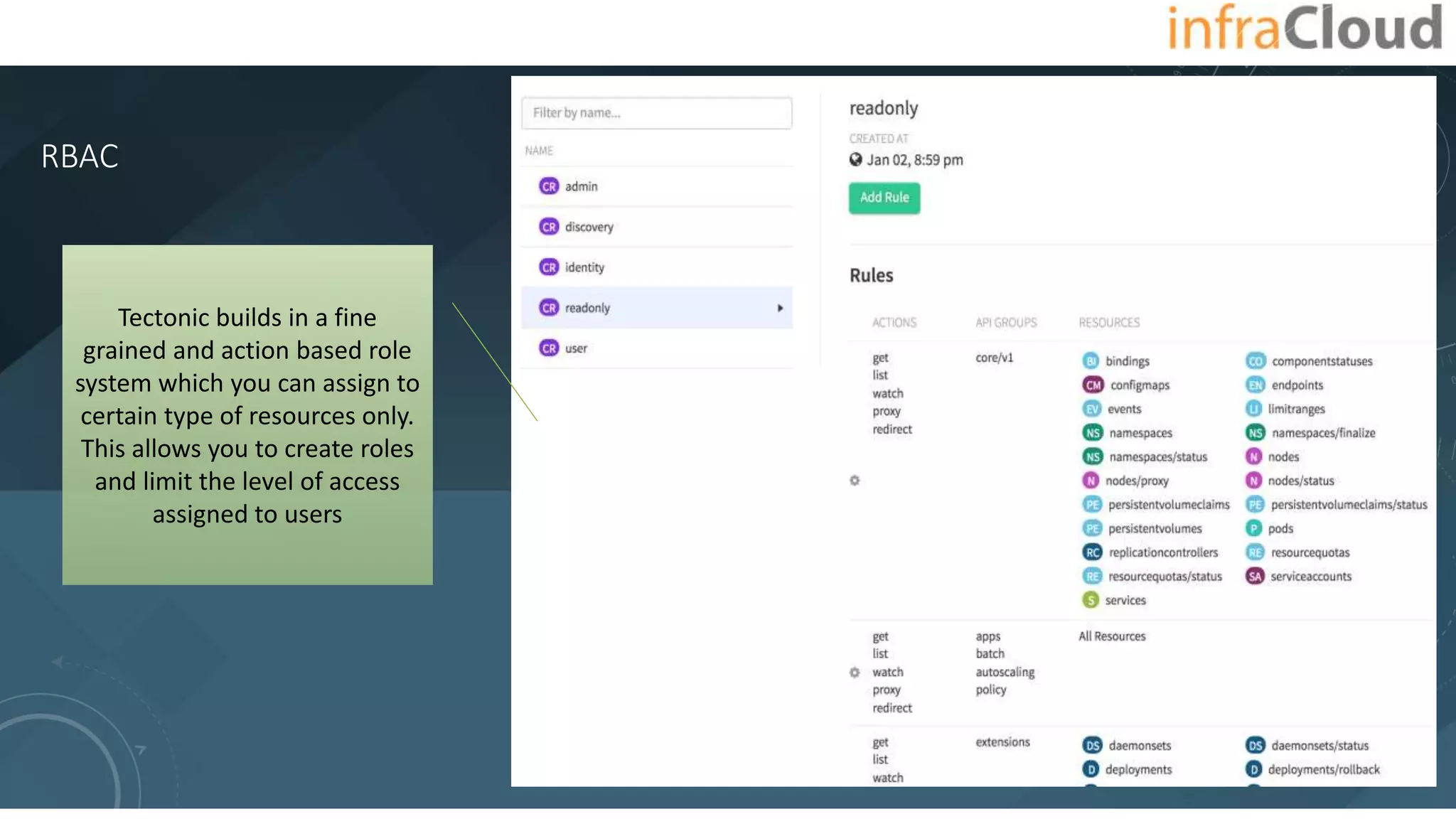Viewport: 1456px width, 819px height.
Task: Click the RC replicationcontrollers icon
Action: (1093, 552)
